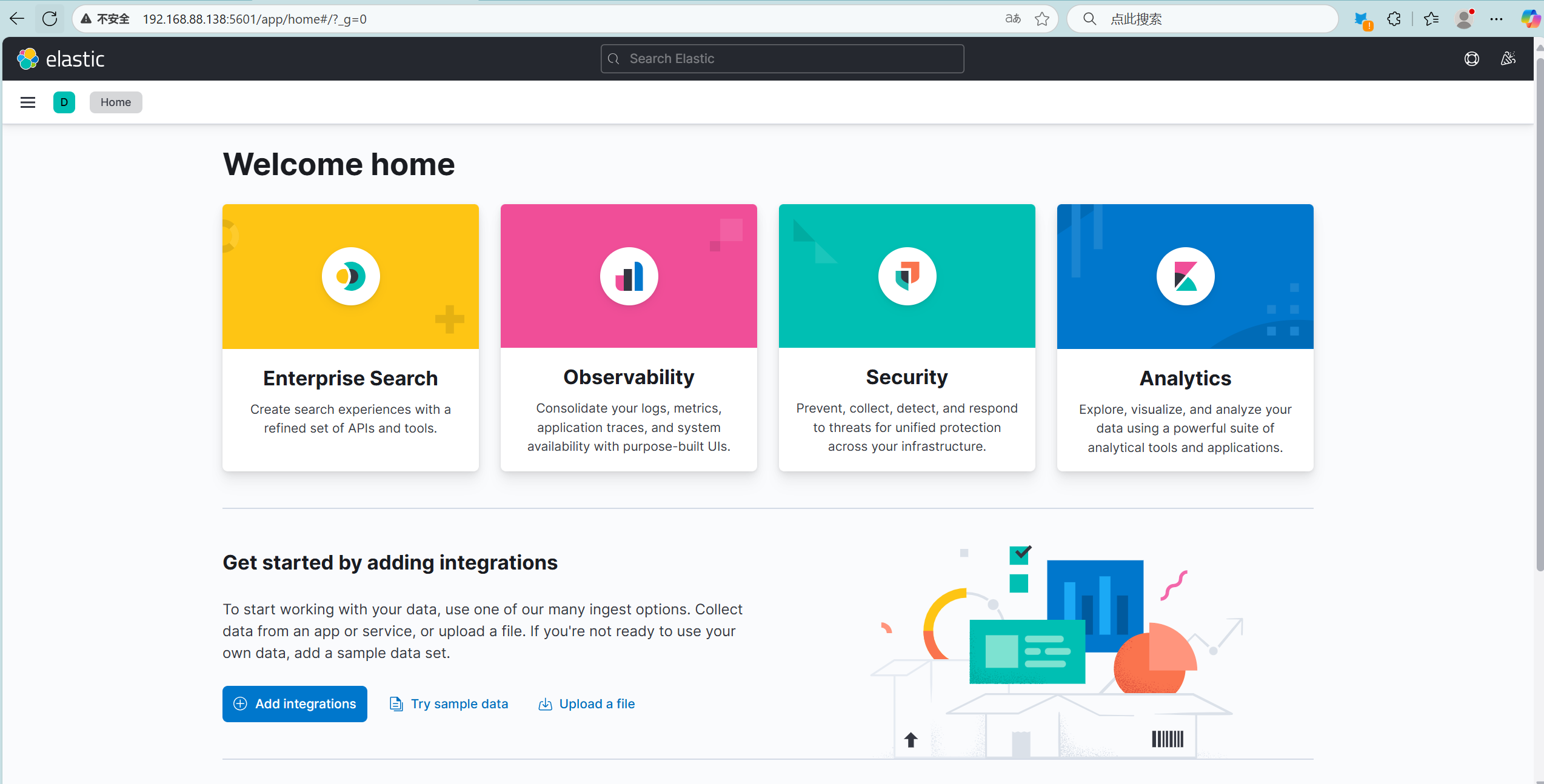Click the Enterprise Search card icon
1544x784 pixels.
(x=350, y=276)
